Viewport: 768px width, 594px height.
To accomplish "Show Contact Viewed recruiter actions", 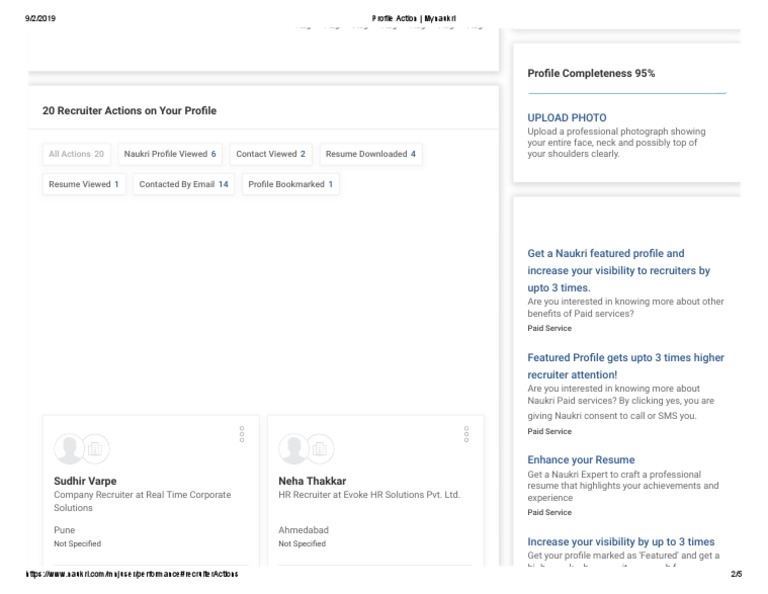I will (270, 154).
